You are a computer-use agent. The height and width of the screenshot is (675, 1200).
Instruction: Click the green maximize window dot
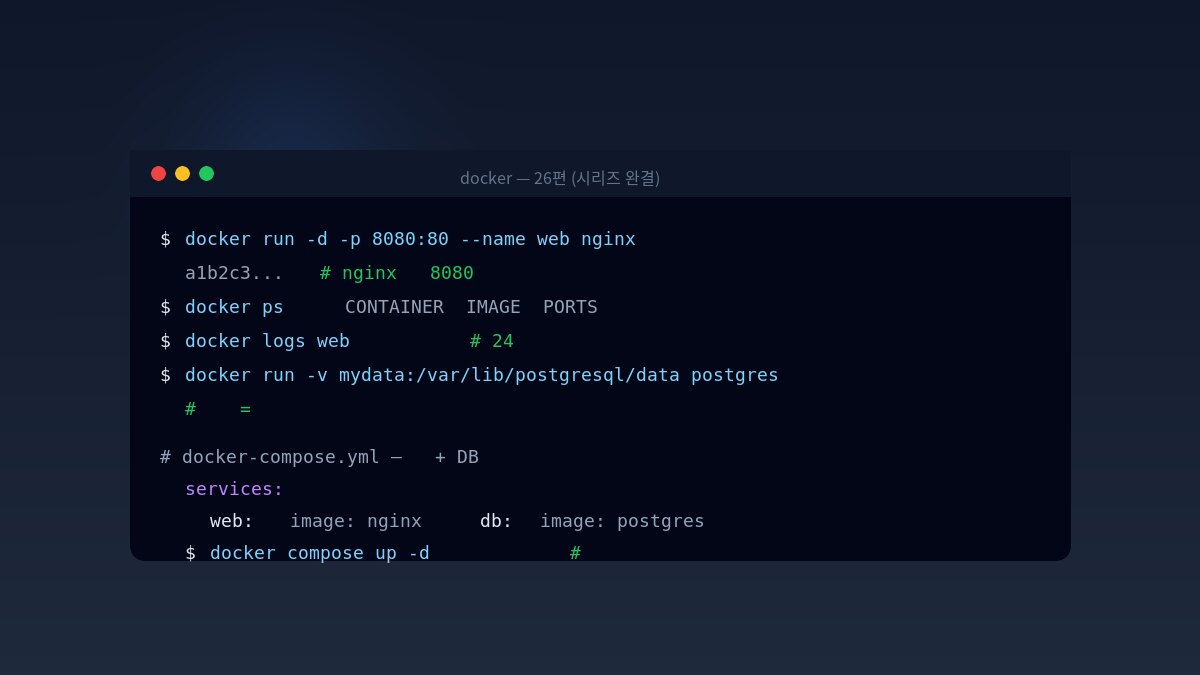coord(206,173)
